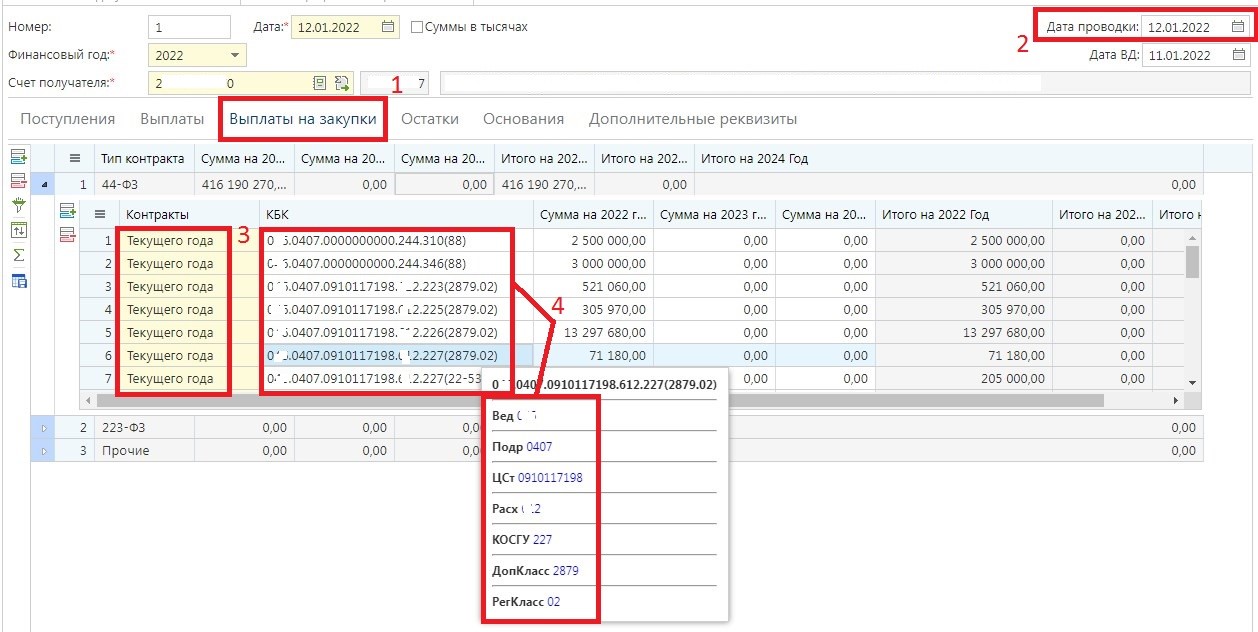Click КОСГУ 227 in tooltip
Image resolution: width=1258 pixels, height=632 pixels.
[522, 540]
